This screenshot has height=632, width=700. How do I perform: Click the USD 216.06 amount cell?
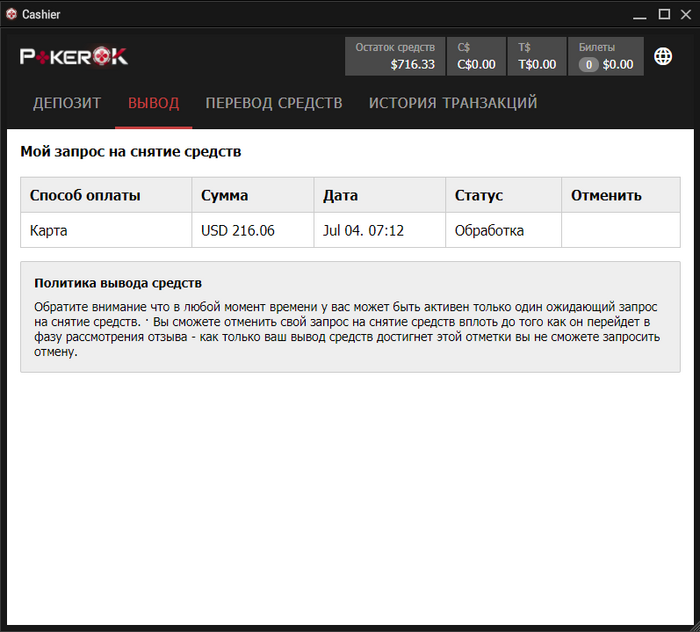(253, 230)
